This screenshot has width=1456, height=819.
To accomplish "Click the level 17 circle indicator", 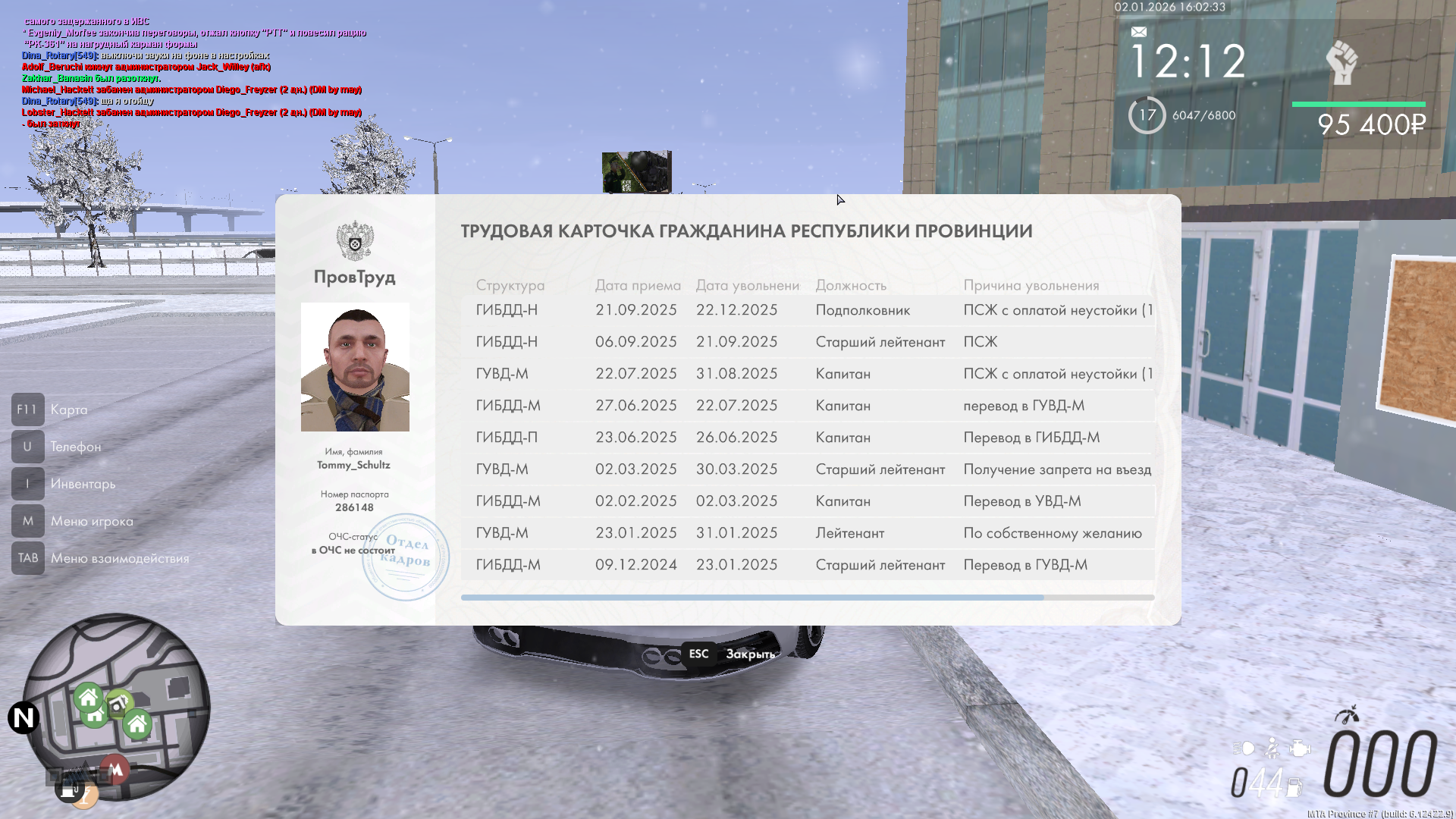I will click(1147, 115).
